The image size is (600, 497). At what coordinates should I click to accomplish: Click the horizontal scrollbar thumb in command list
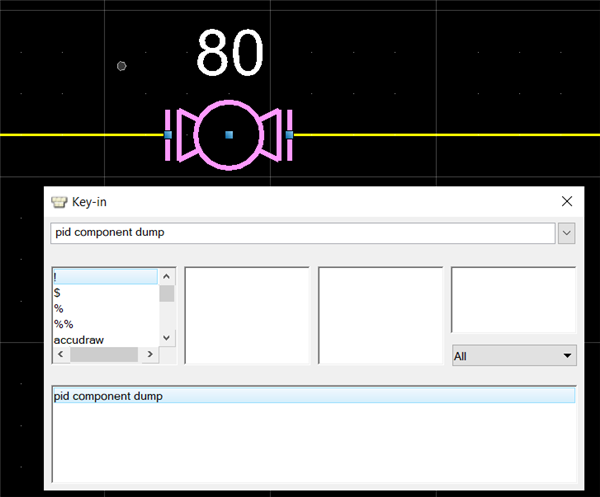tap(104, 354)
